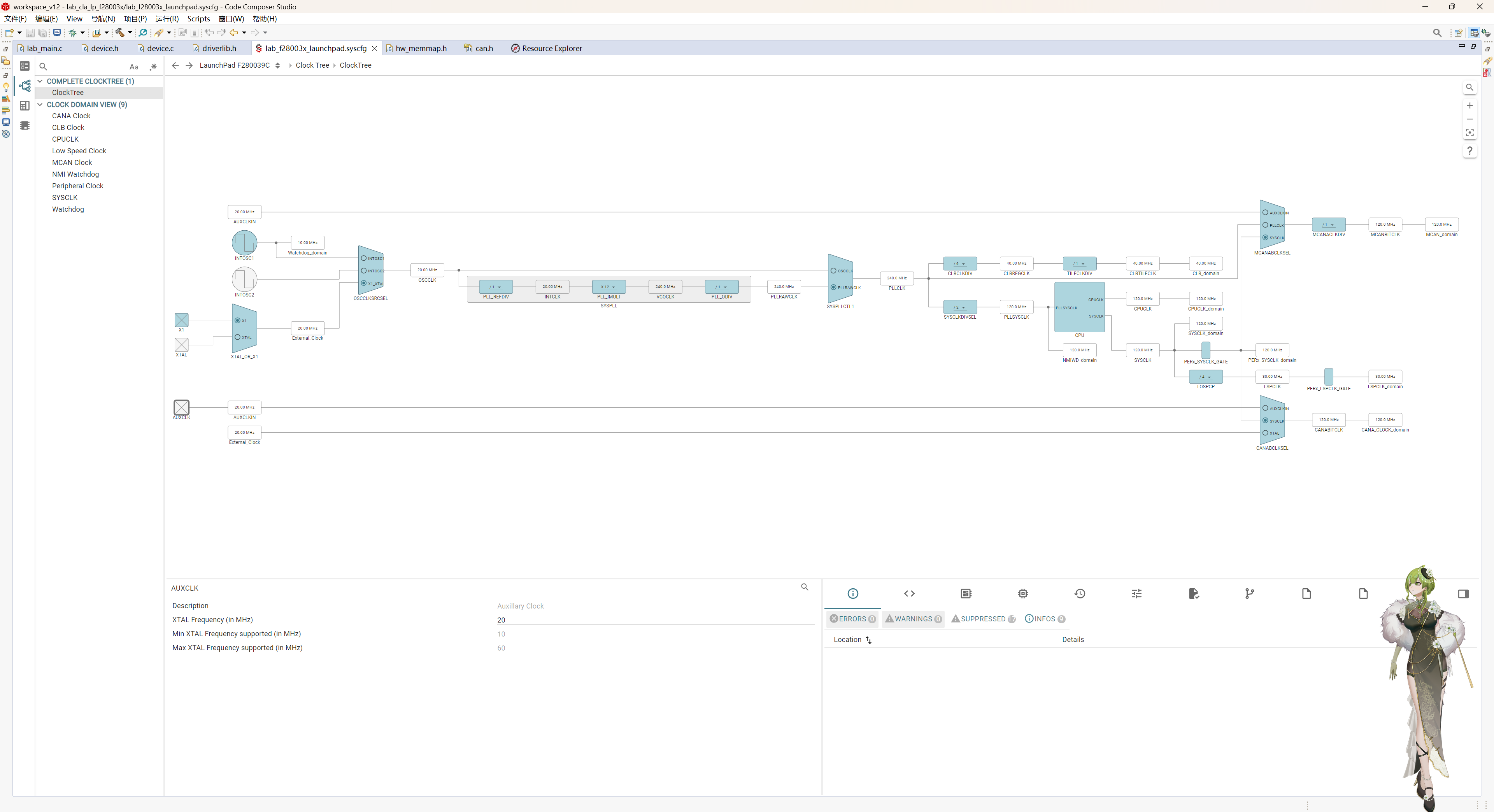Collapse CLOCK DOMAIN VIEW section
Image resolution: width=1494 pixels, height=812 pixels.
pyautogui.click(x=40, y=104)
